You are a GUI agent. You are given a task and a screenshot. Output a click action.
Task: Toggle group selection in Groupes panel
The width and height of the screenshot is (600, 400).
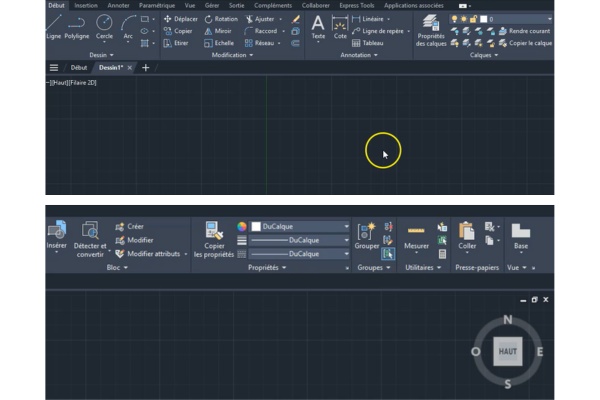388,254
